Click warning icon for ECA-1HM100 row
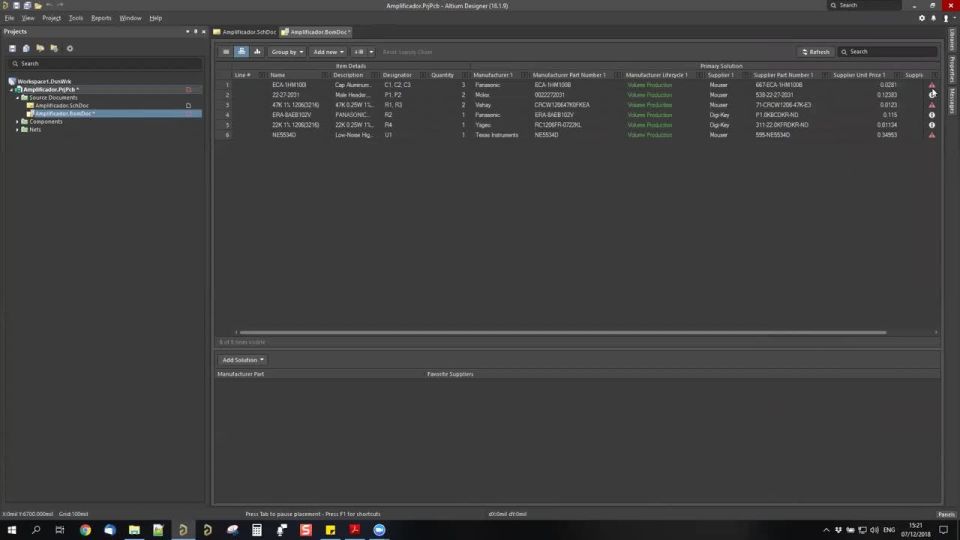Viewport: 960px width, 540px height. tap(932, 85)
